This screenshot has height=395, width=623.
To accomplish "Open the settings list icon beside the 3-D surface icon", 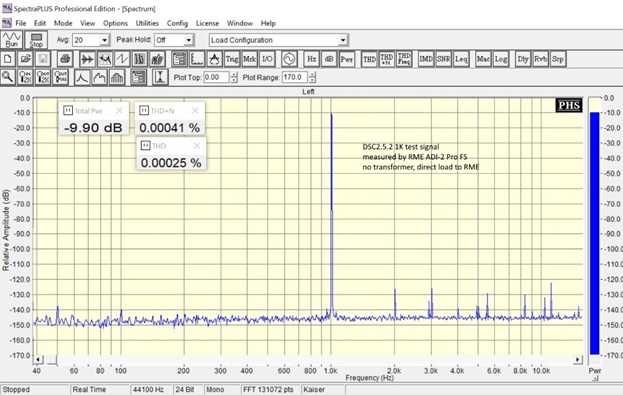I will 179,59.
